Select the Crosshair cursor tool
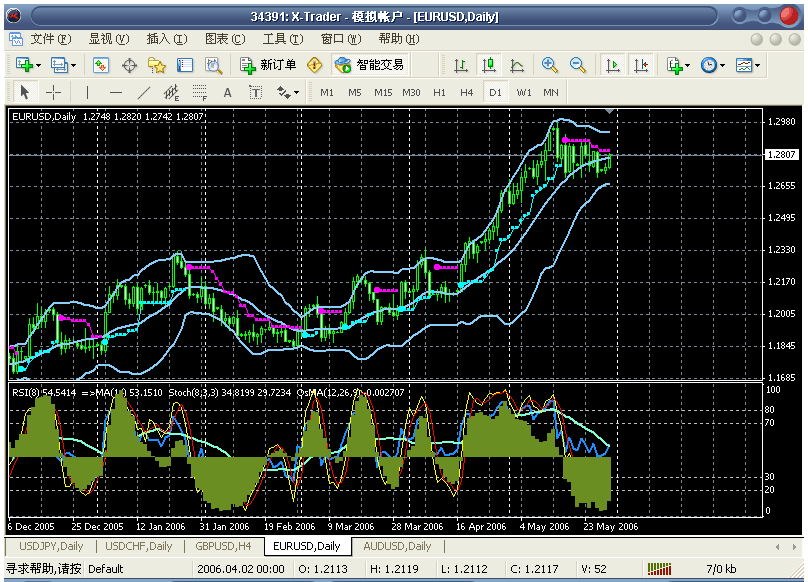Image resolution: width=808 pixels, height=582 pixels. tap(54, 92)
